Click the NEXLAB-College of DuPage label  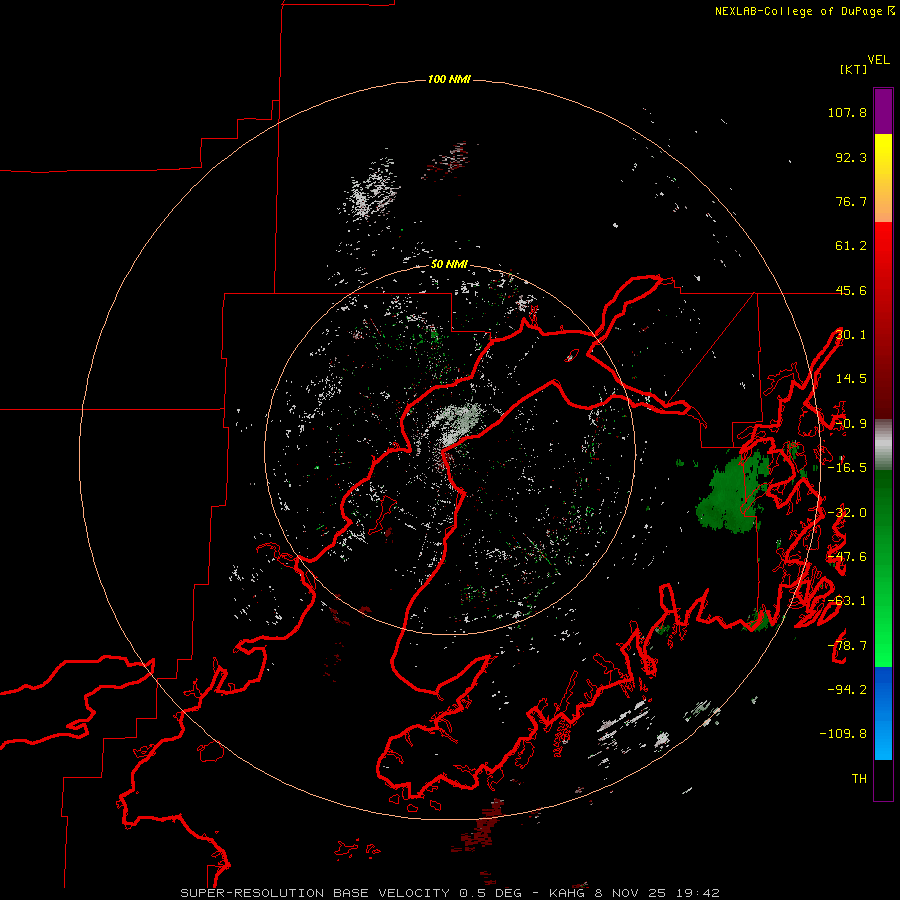pyautogui.click(x=805, y=11)
